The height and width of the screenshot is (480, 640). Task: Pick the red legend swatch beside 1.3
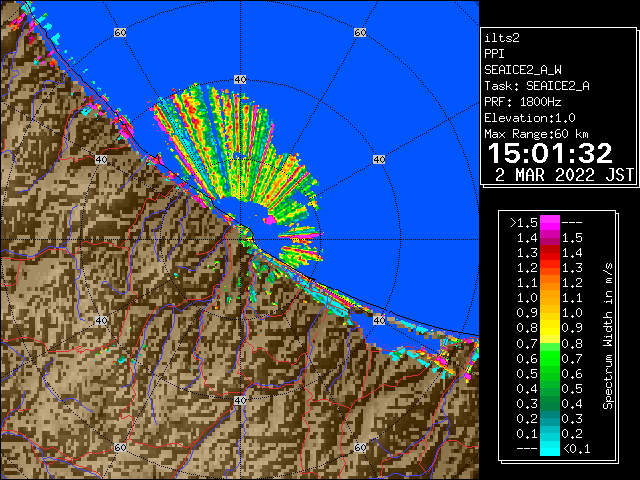[x=550, y=253]
